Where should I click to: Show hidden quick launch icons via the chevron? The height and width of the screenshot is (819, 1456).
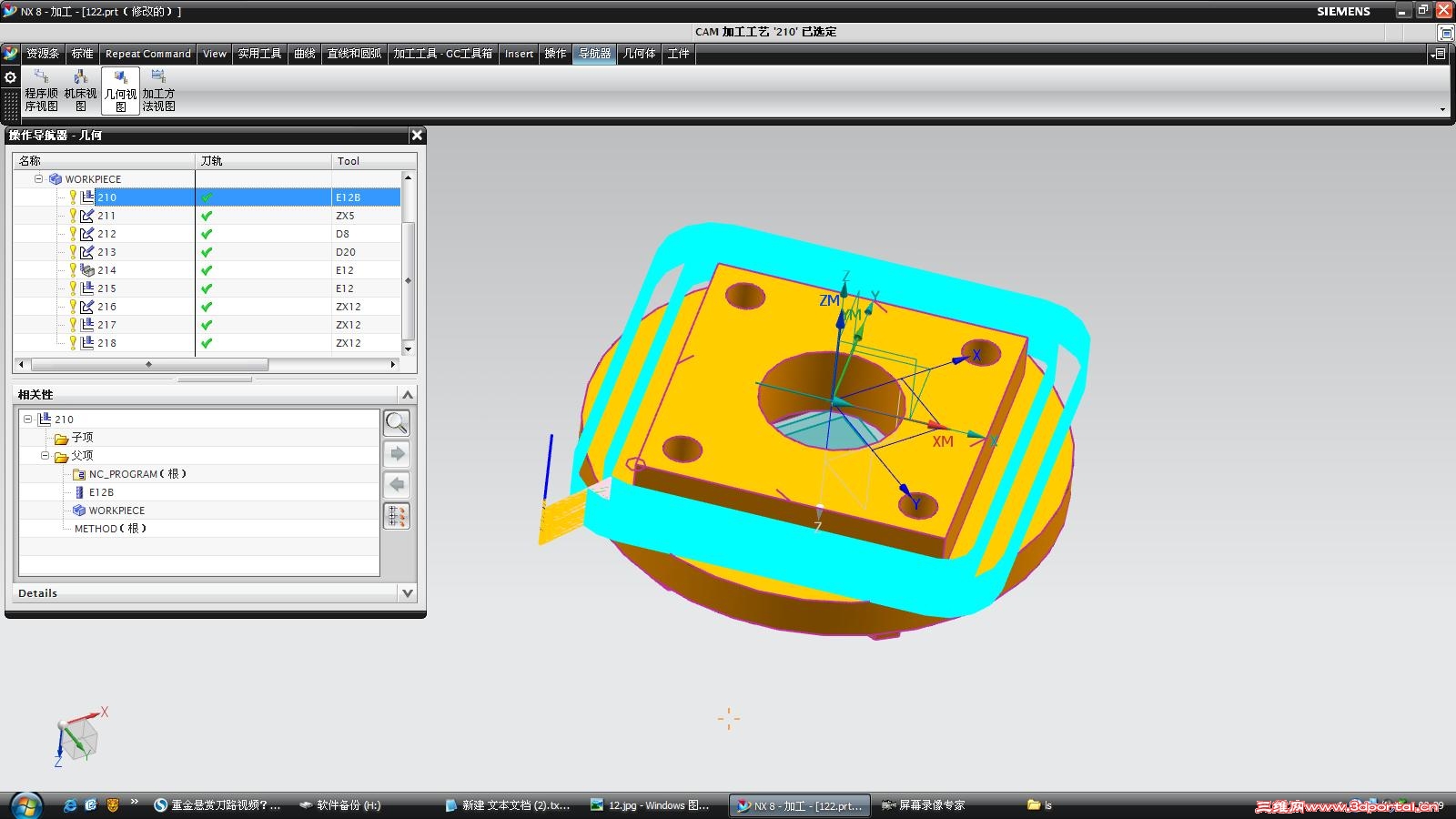tap(135, 802)
